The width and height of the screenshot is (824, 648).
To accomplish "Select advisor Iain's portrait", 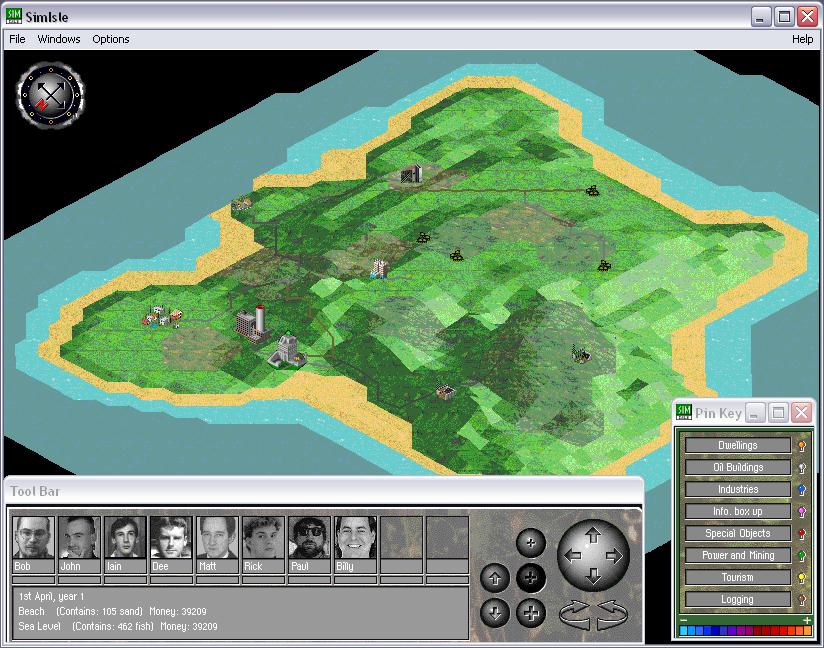I will pyautogui.click(x=125, y=538).
